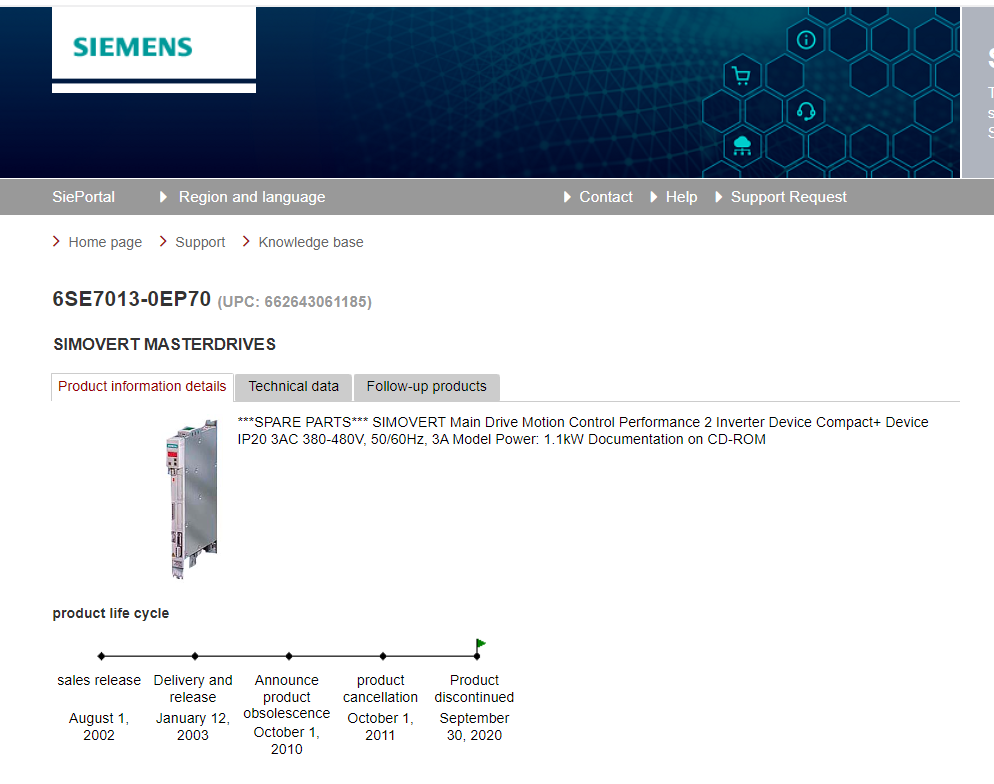Click the sales release timeline marker
The width and height of the screenshot is (994, 784).
pyautogui.click(x=101, y=656)
